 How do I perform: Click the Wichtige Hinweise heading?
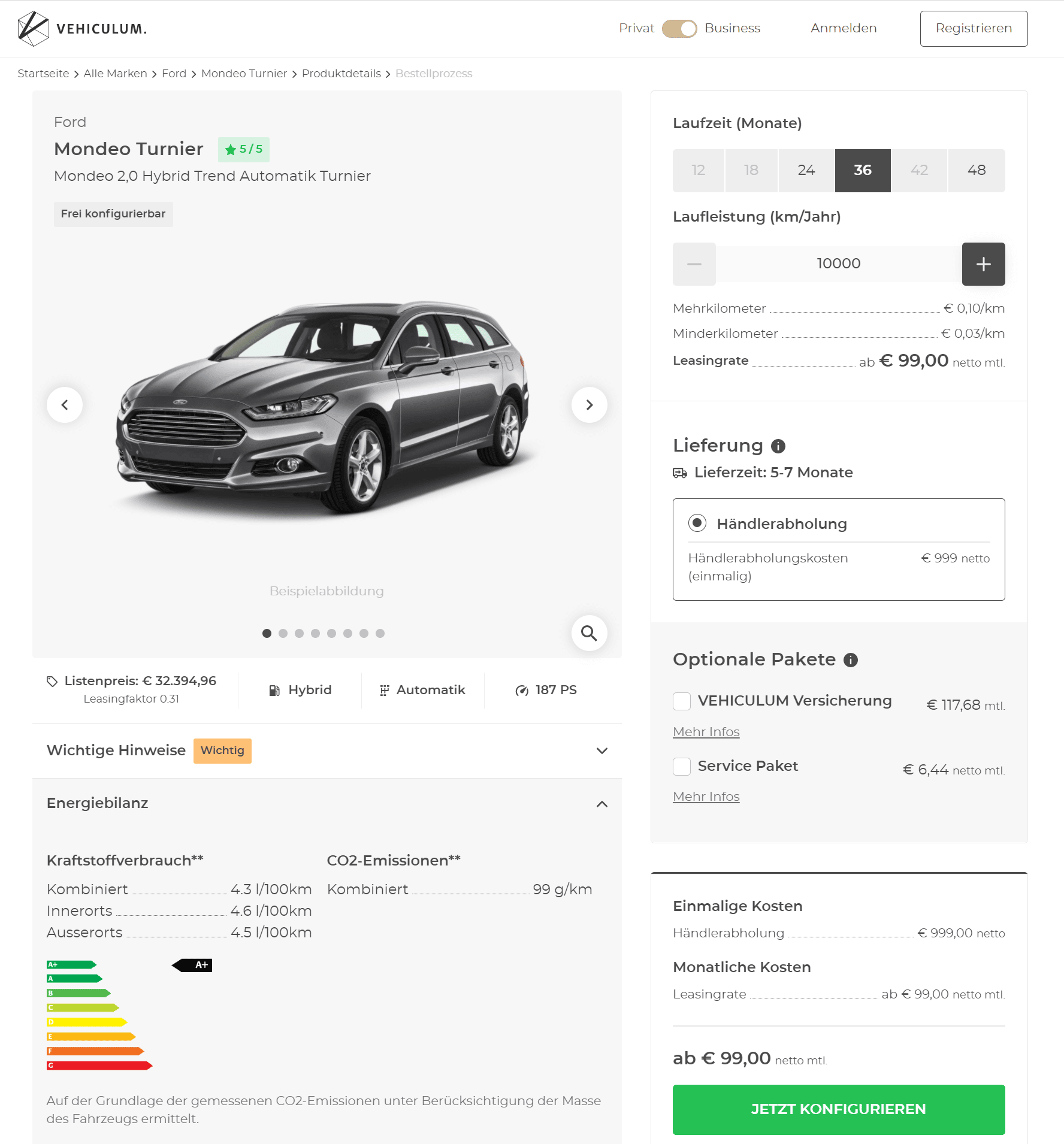pos(116,751)
